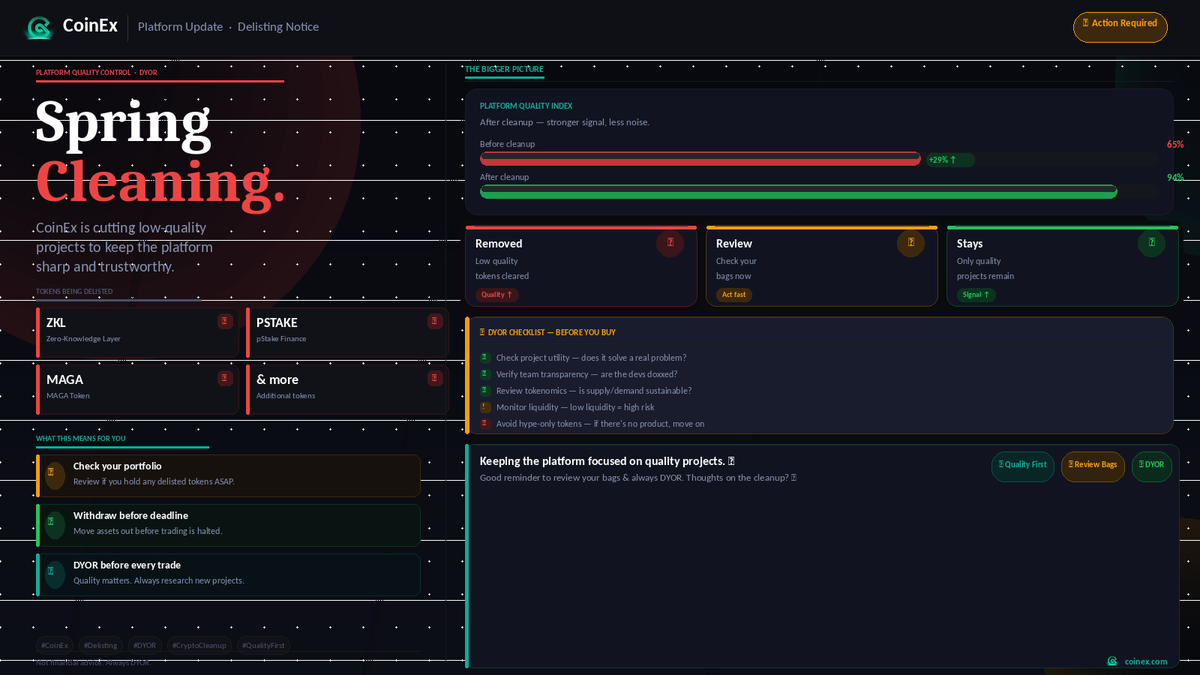Screen dimensions: 1200x675
Task: Click the 'Additional tokens' subtitle
Action: point(286,396)
